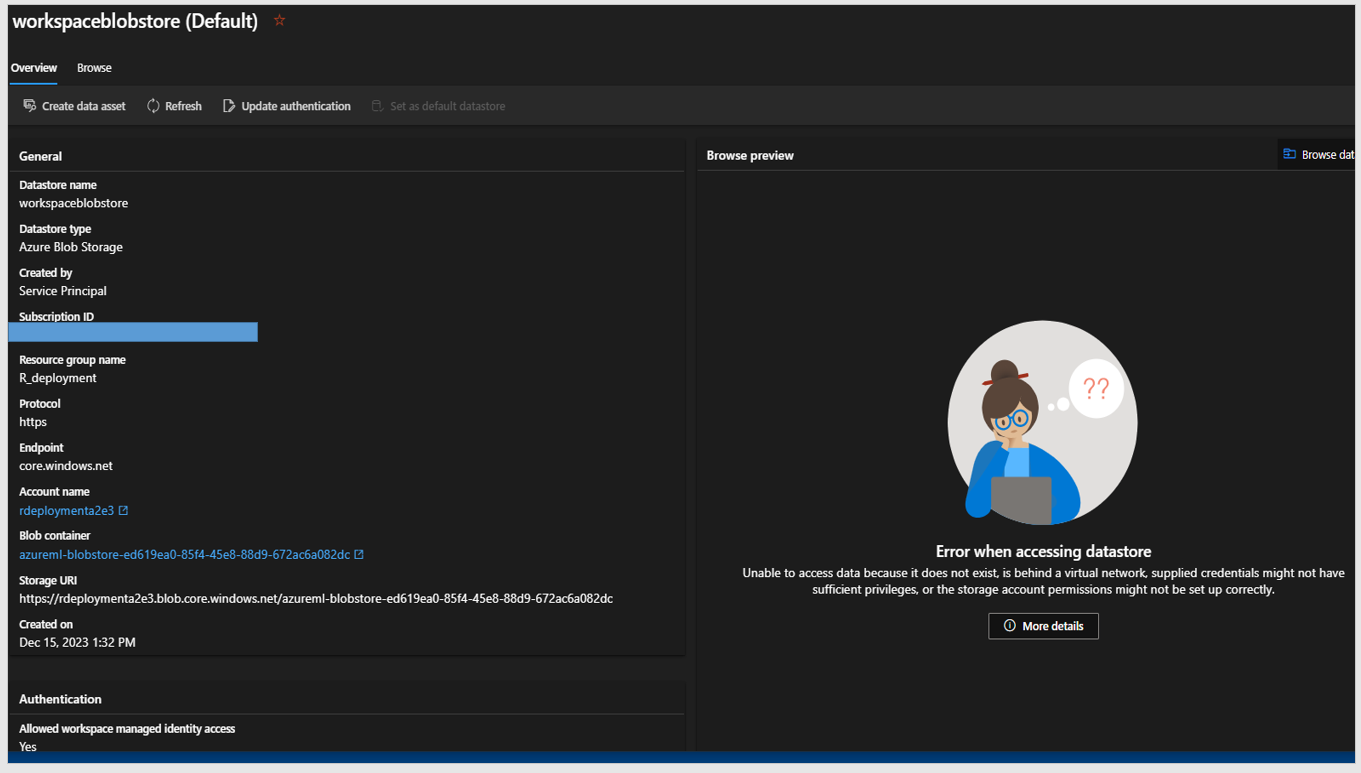
Task: Click the More details button
Action: [x=1043, y=625]
